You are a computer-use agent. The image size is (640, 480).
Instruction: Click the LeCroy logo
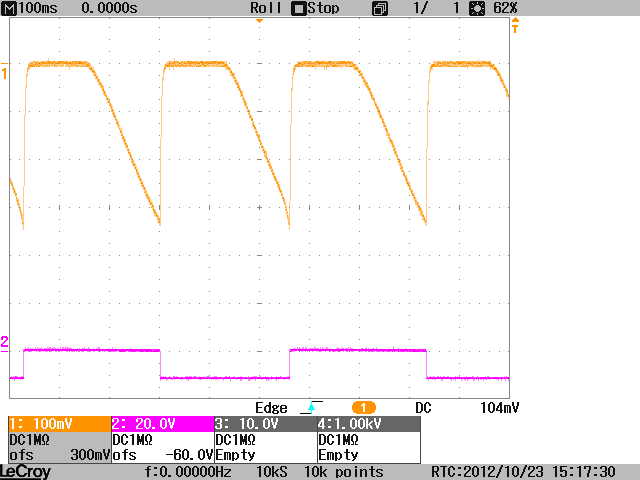coord(25,472)
